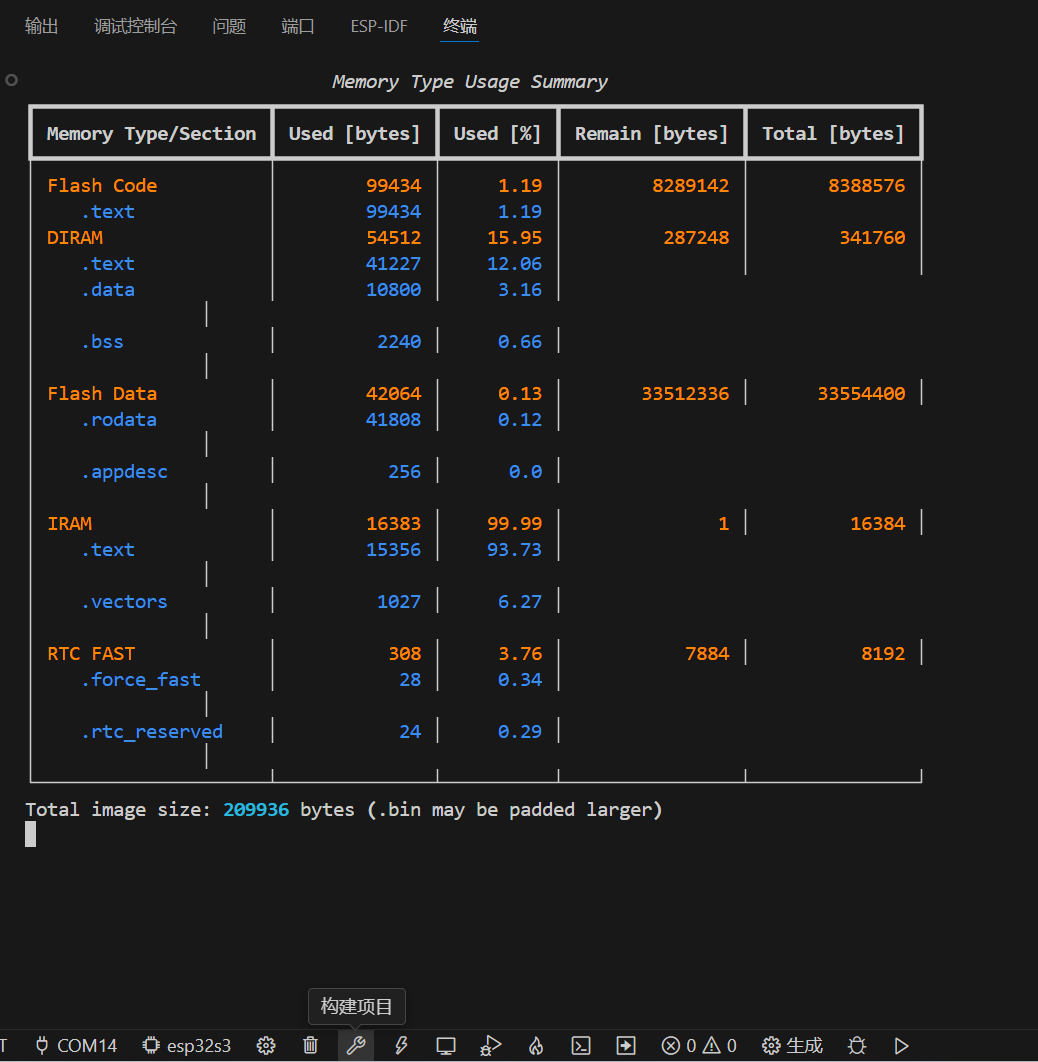Change the esp32s3 target device
The width and height of the screenshot is (1038, 1062).
(187, 1046)
